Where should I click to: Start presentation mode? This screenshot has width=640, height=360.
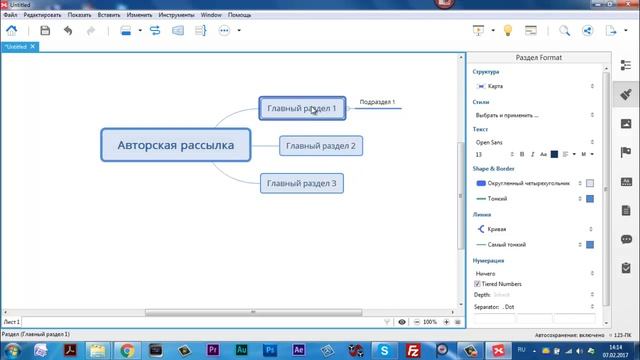478,31
